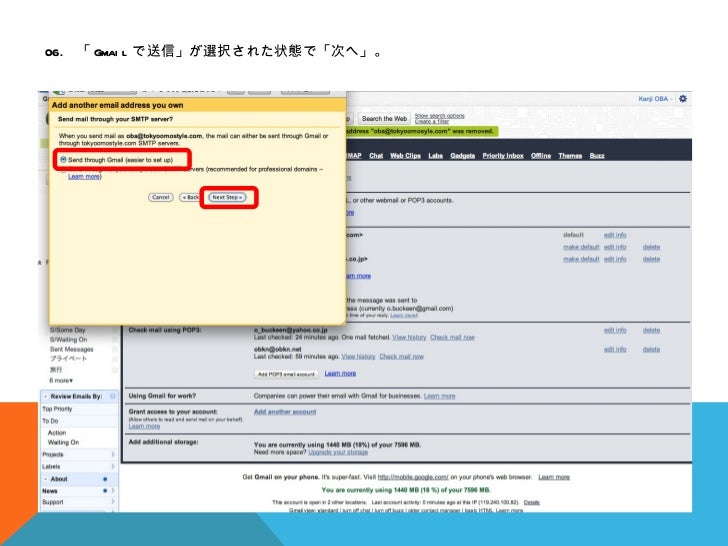
Task: Open Learn more beside the Gmail on your phone line
Action: (x=553, y=477)
